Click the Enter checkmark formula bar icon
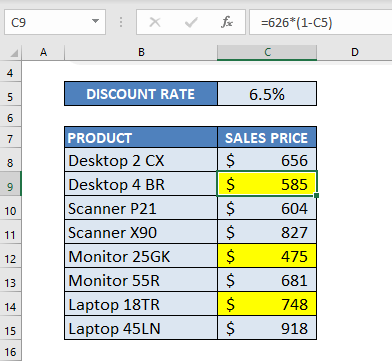 (x=191, y=22)
